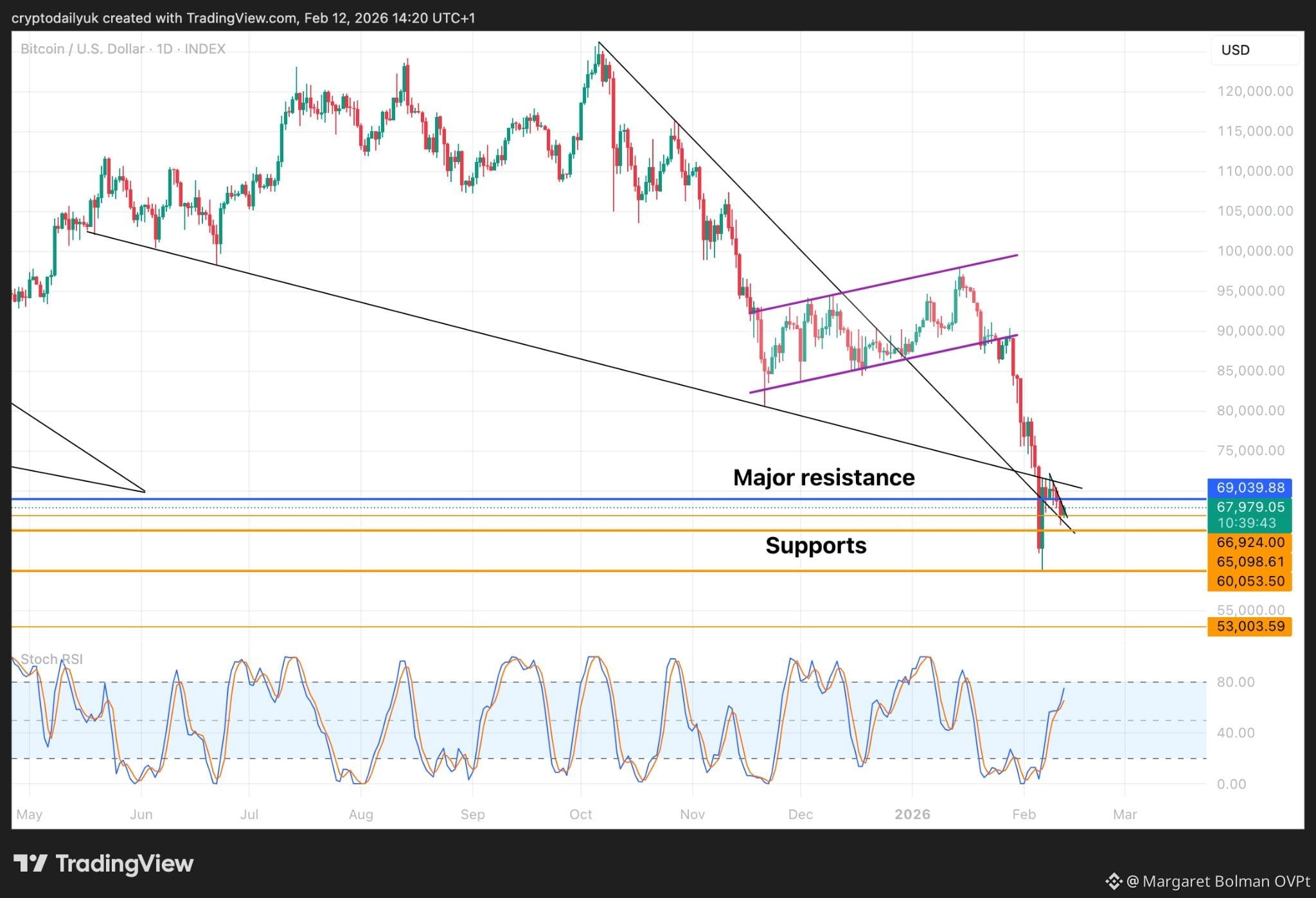1316x898 pixels.
Task: Click the 53,003.59 orange price label
Action: pos(1250,626)
